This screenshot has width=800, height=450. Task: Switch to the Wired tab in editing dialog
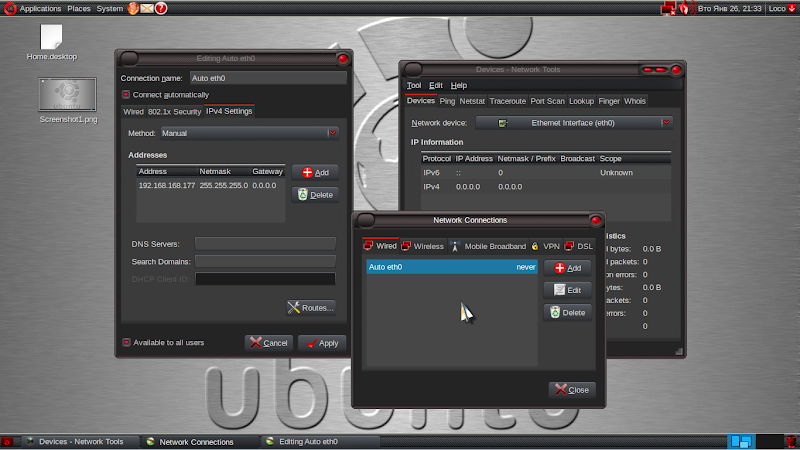point(133,111)
